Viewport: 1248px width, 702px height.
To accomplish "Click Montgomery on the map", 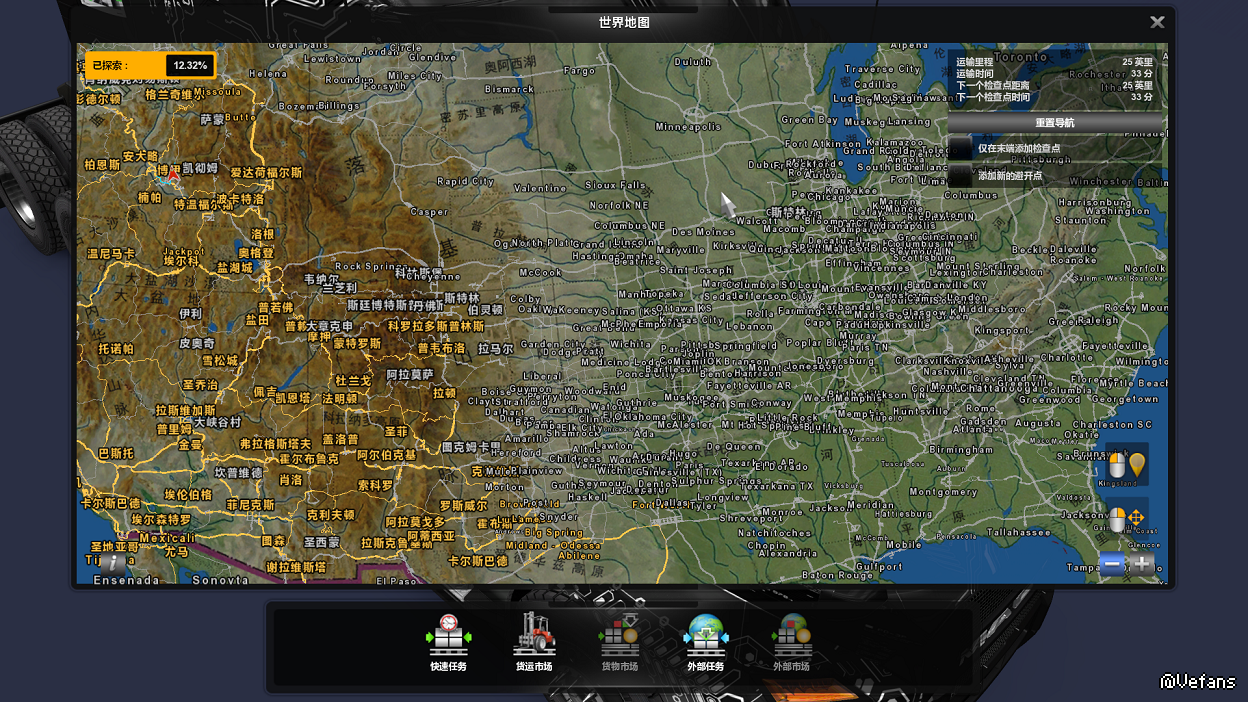I will (x=944, y=492).
